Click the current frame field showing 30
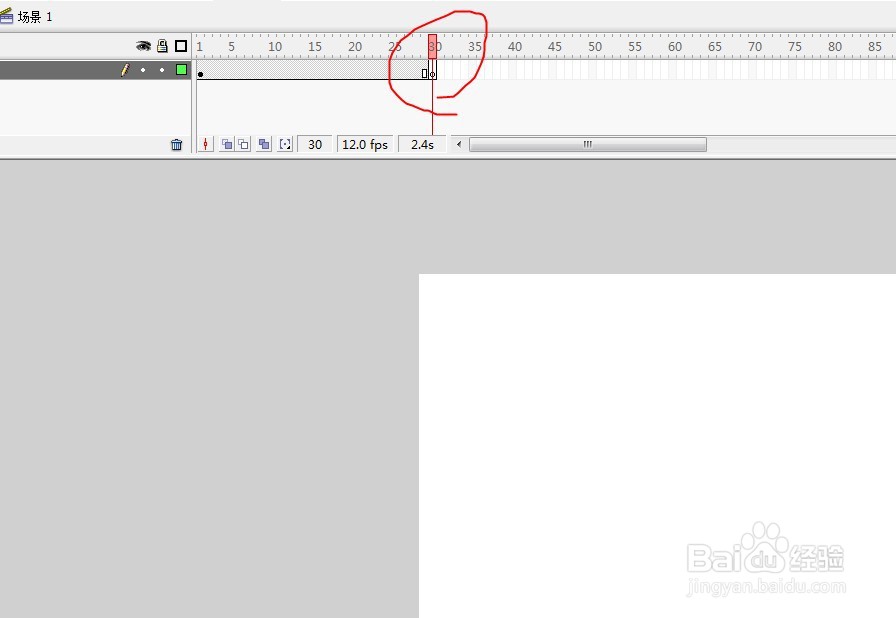Viewport: 896px width, 618px height. point(315,145)
